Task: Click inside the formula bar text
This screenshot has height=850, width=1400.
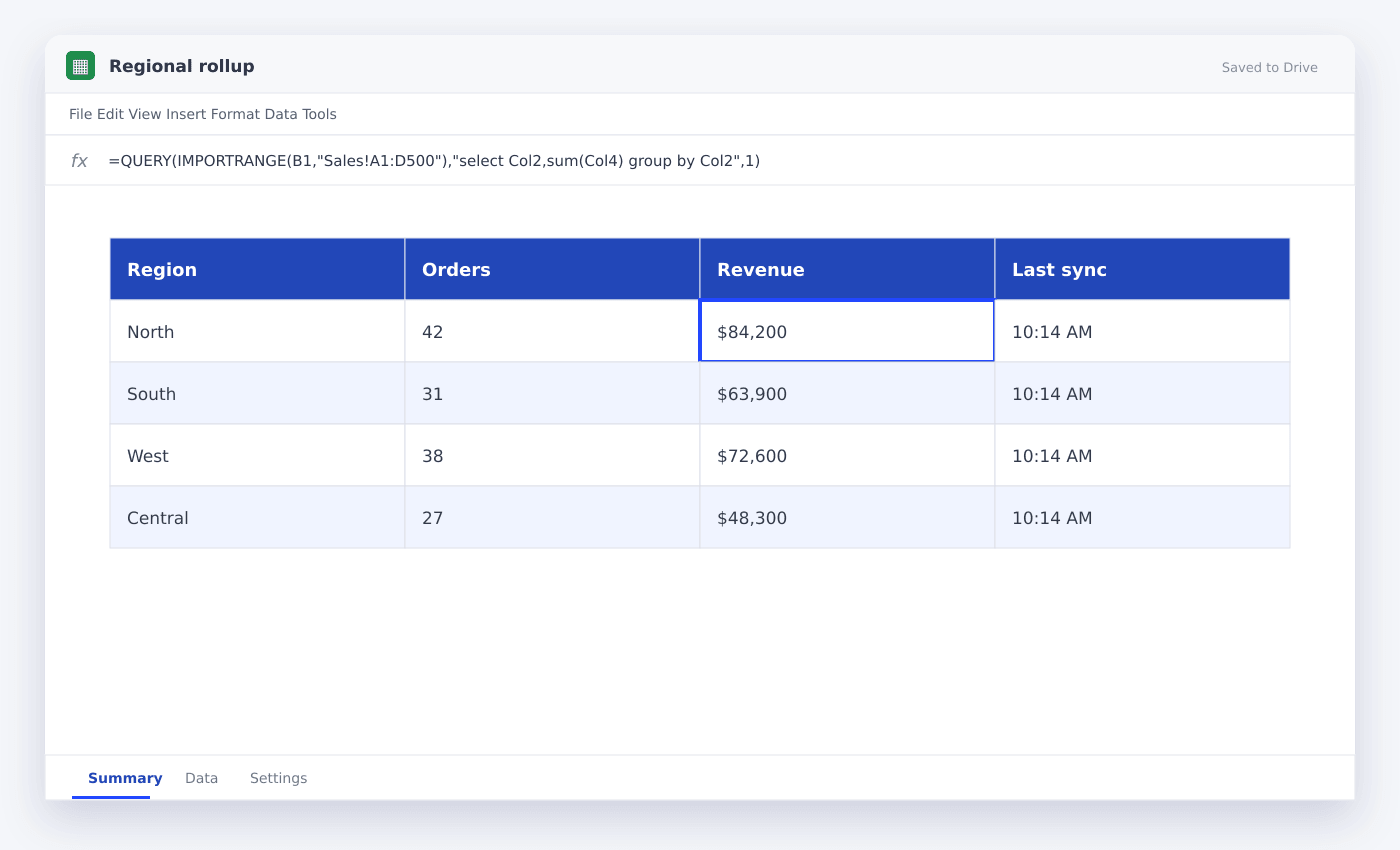Action: pyautogui.click(x=434, y=161)
